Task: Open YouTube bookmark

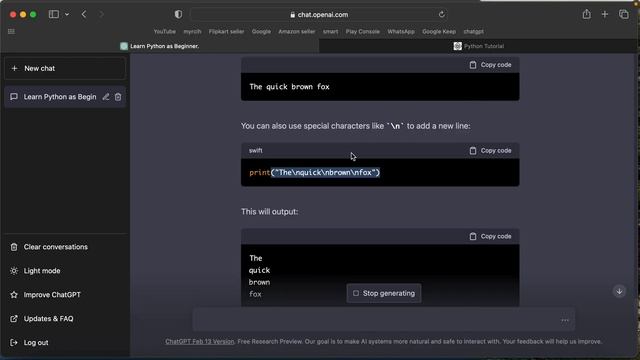Action: tap(164, 31)
